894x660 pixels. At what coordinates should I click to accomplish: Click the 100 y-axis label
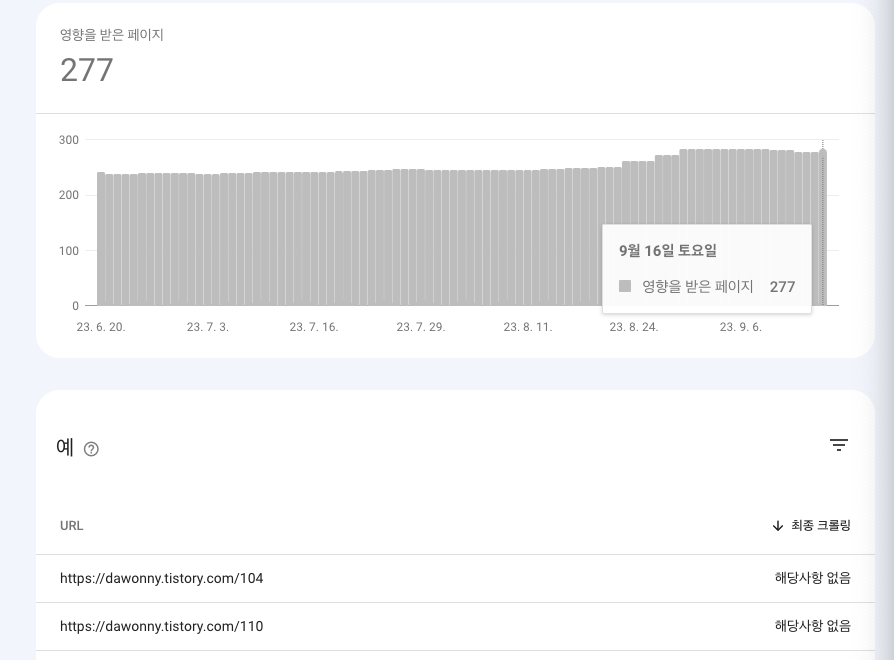click(69, 251)
